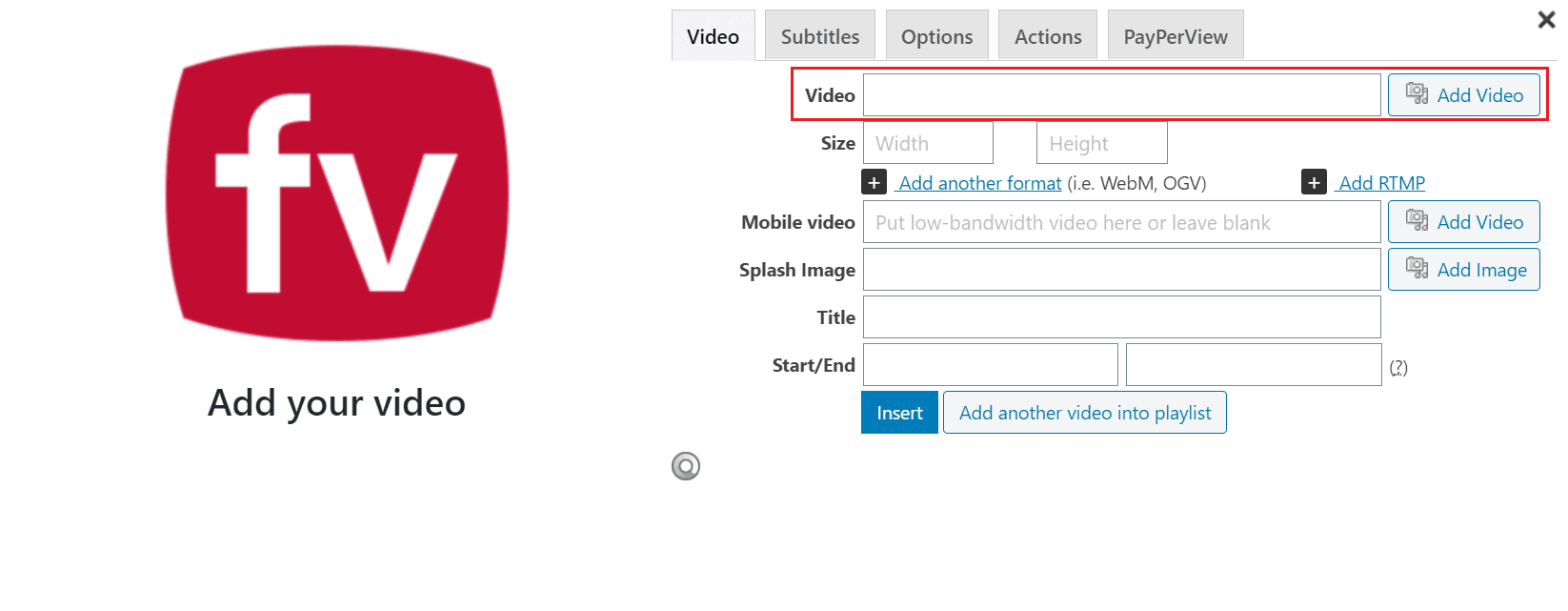
Task: Click the (?) help icon for Start/End
Action: click(x=1398, y=367)
